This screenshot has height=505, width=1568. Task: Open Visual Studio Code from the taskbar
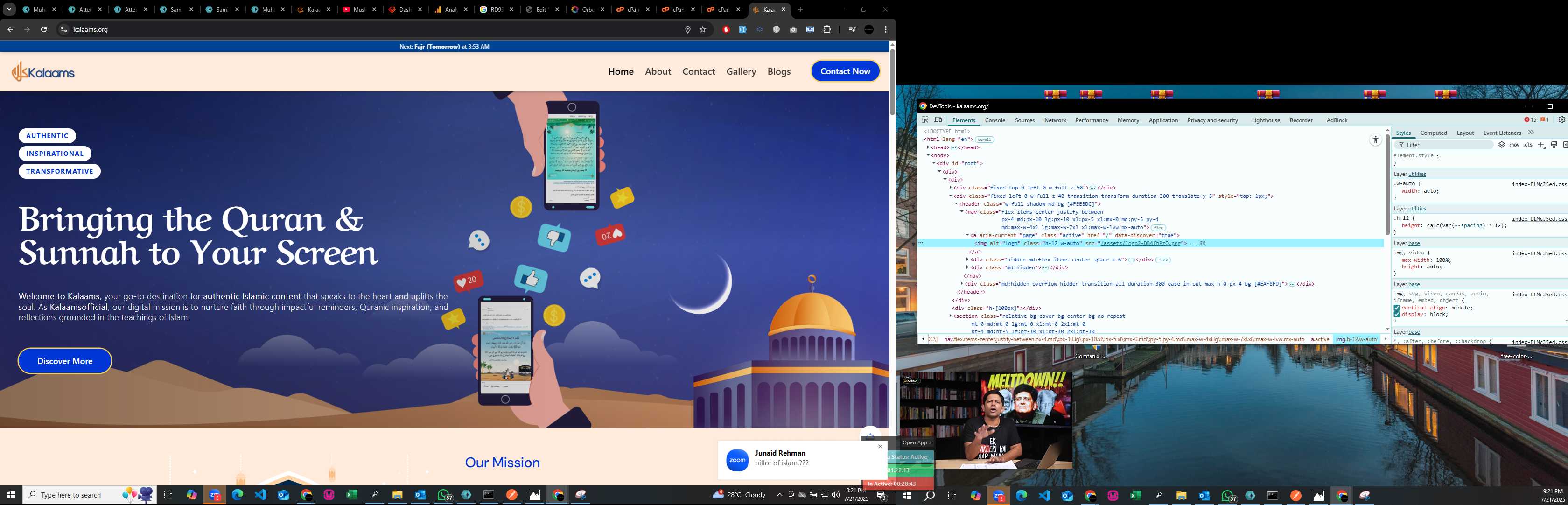(x=260, y=495)
